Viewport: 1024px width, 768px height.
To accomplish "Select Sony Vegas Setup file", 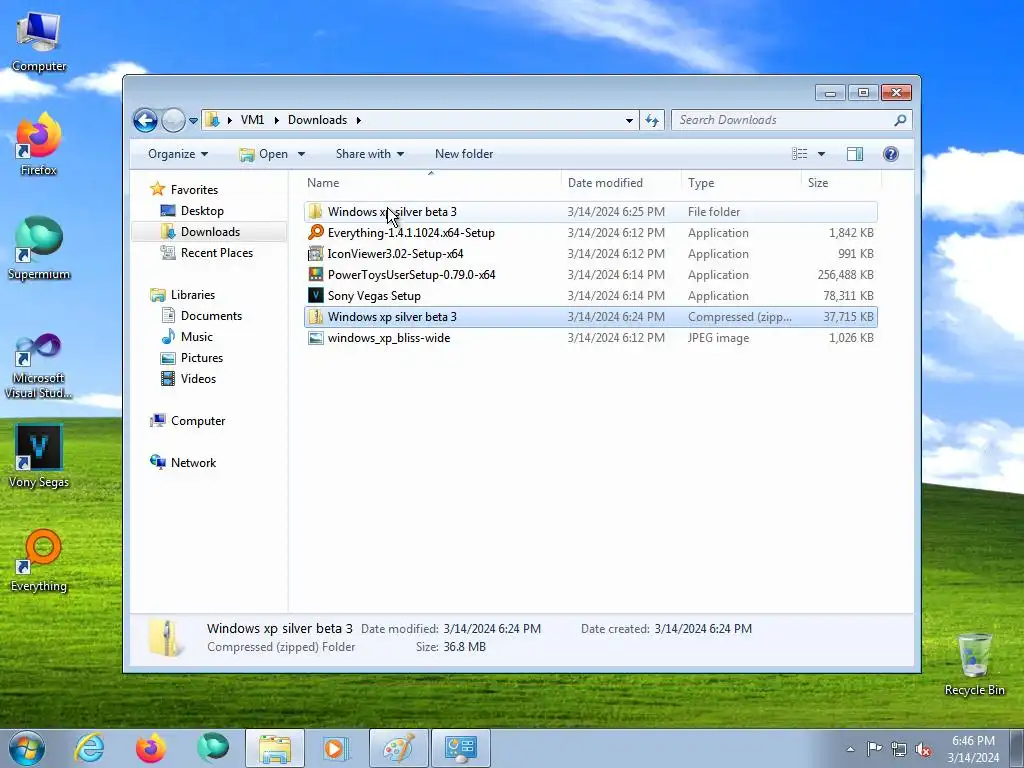I will tap(590, 296).
